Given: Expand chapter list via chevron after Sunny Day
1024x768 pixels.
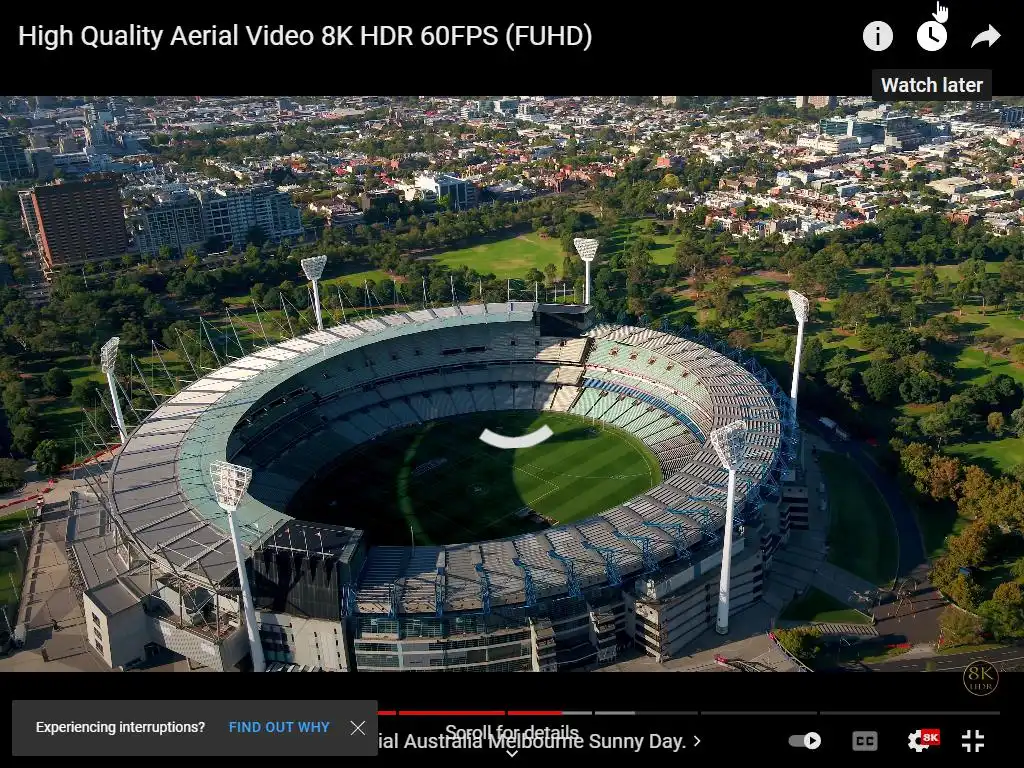Looking at the screenshot, I should point(697,741).
